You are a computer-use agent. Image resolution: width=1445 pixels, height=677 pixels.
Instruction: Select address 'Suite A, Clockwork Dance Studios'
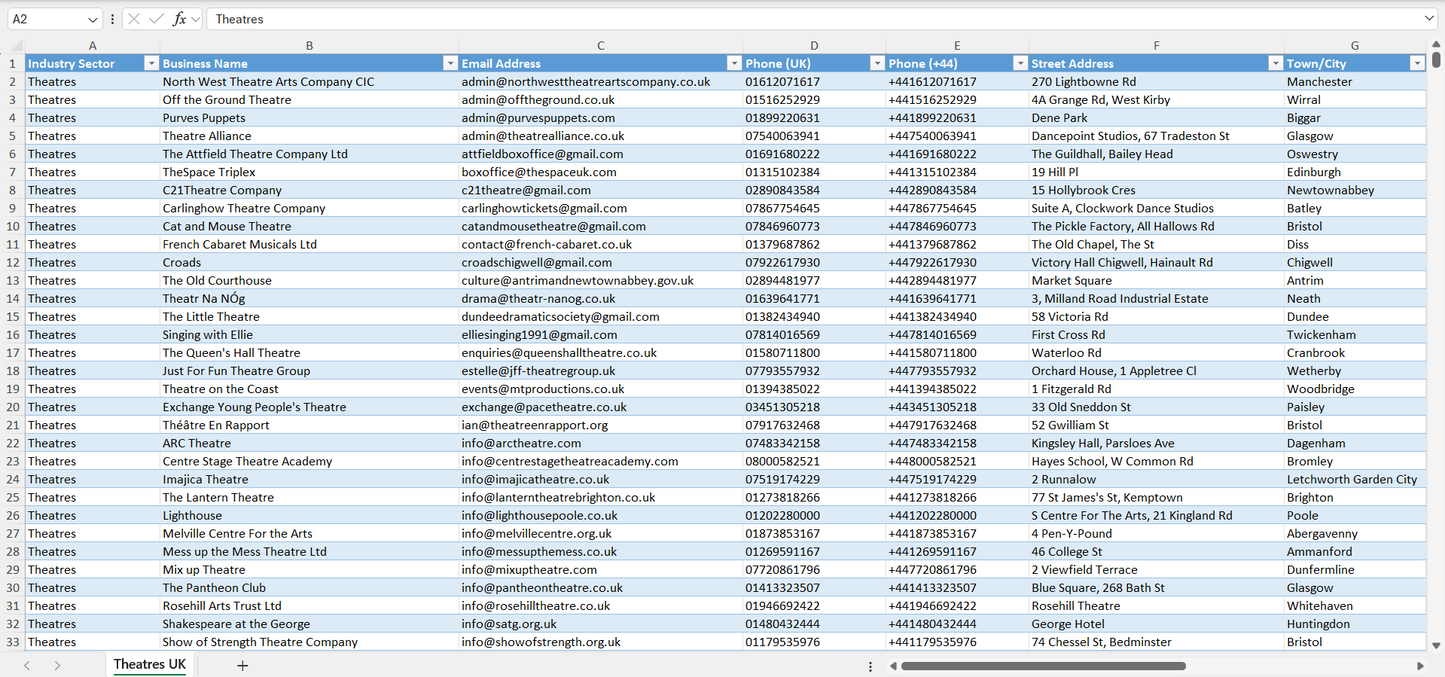click(1156, 208)
